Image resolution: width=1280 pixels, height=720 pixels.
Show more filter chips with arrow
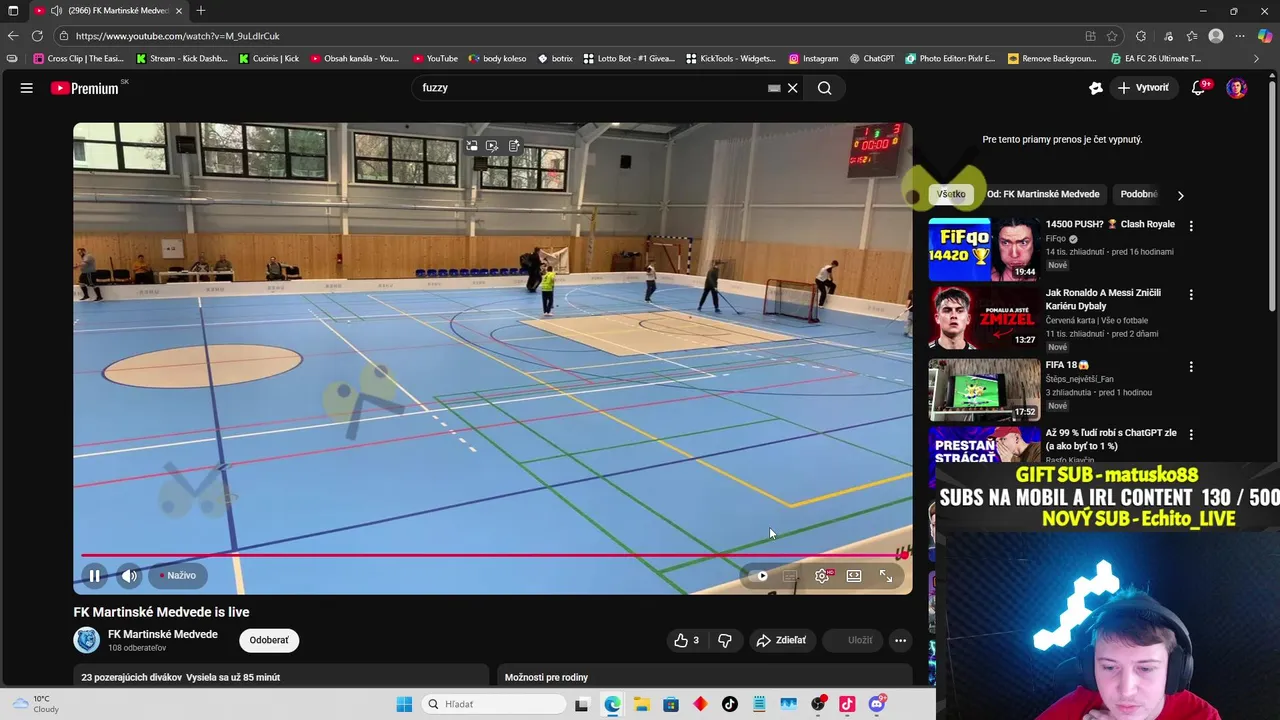(1180, 195)
